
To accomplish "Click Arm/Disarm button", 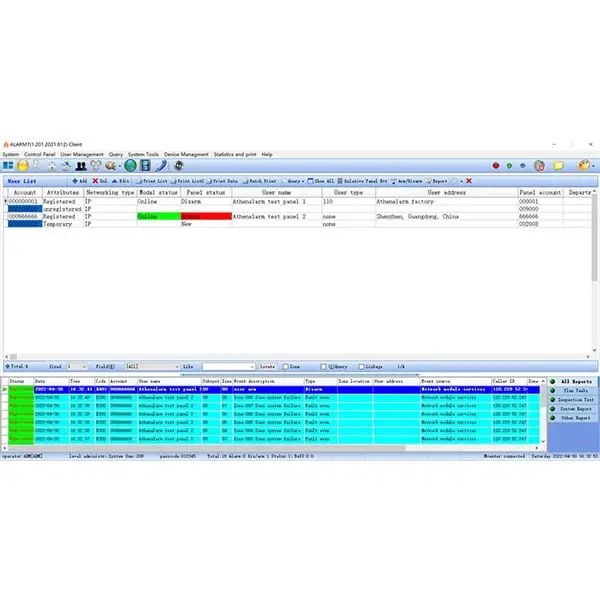I will 406,181.
